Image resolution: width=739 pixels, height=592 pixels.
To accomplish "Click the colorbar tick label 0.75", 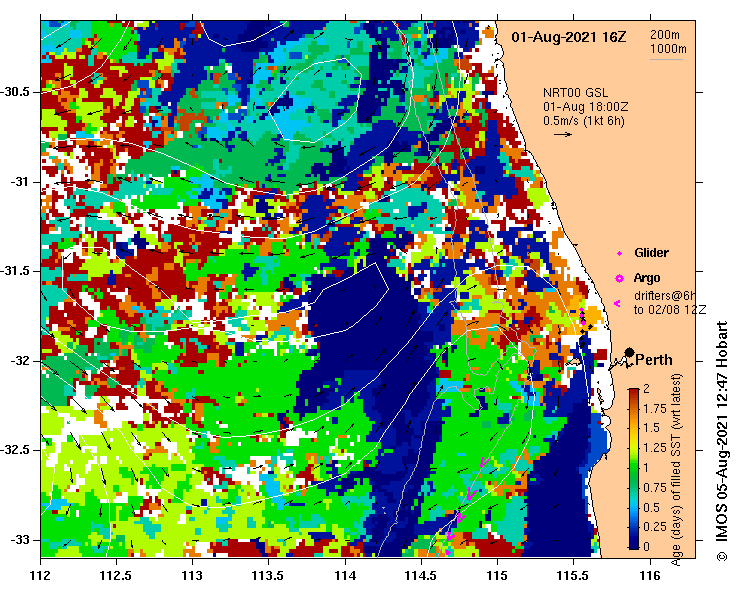I will click(655, 488).
